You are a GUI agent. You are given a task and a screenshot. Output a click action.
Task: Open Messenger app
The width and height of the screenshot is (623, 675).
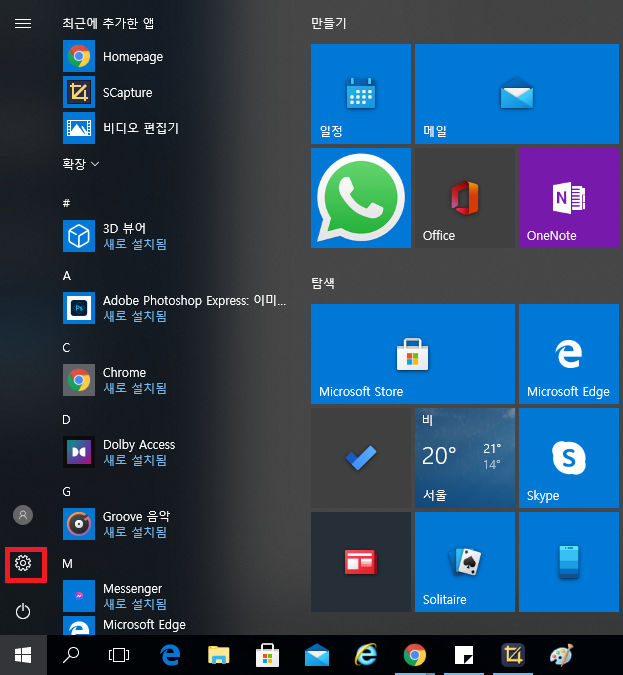(x=115, y=596)
